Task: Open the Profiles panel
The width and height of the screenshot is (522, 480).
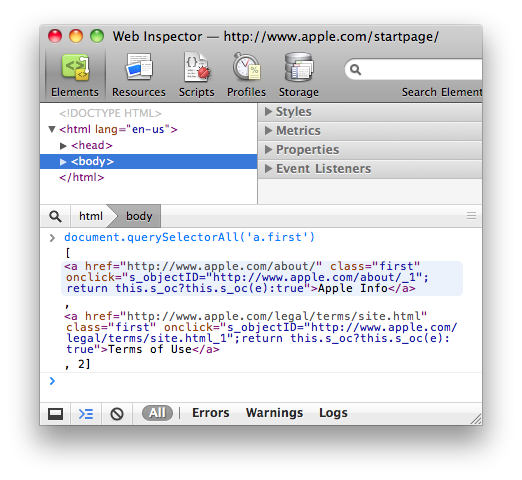Action: pyautogui.click(x=246, y=75)
